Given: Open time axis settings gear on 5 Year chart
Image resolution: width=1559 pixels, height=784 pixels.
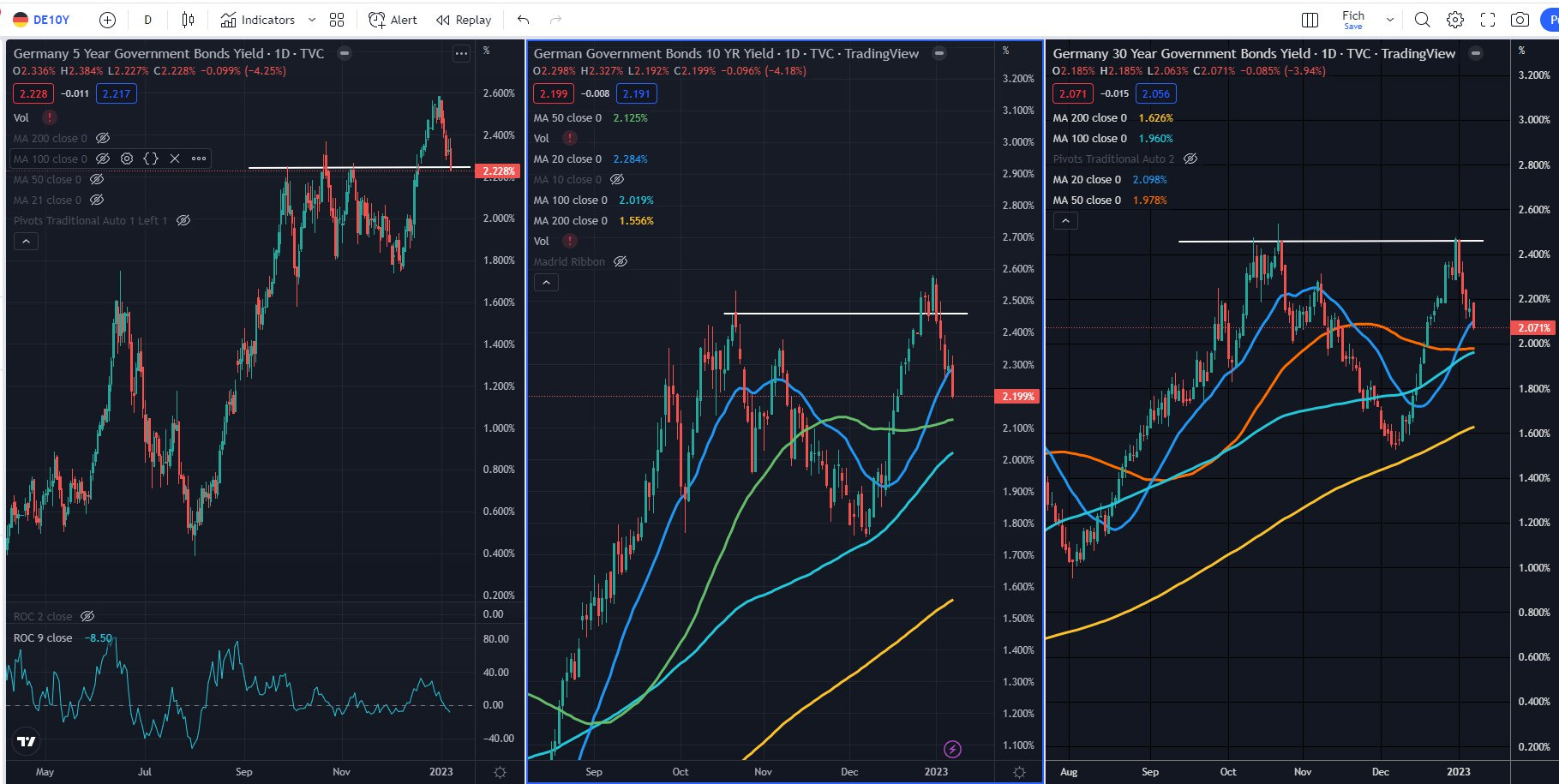Looking at the screenshot, I should point(501,772).
